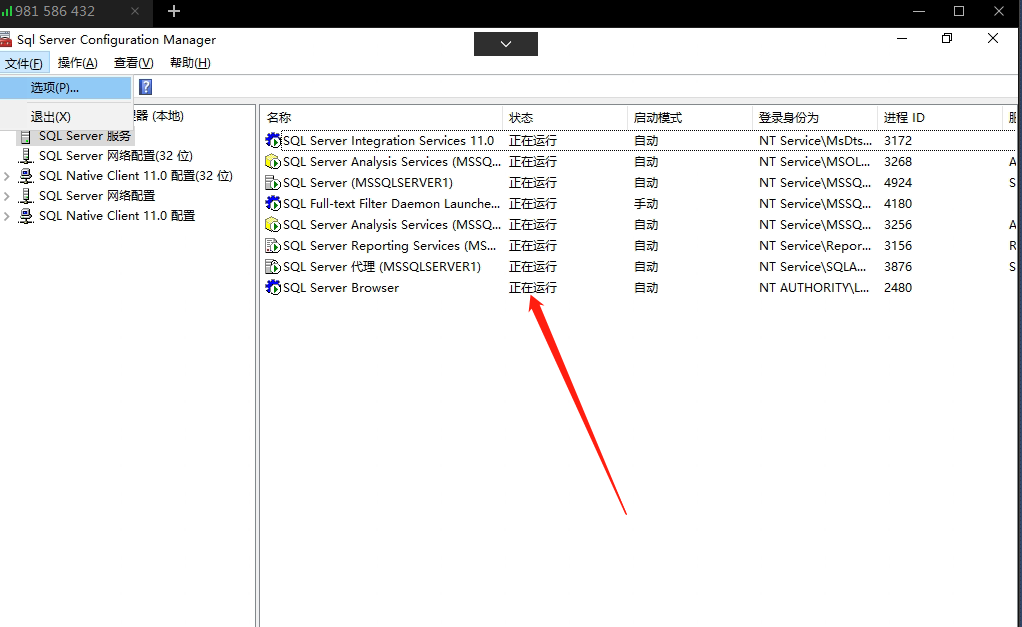Select SQL Full-text Filter Daemon Launcher row
1022x627 pixels.
[639, 203]
